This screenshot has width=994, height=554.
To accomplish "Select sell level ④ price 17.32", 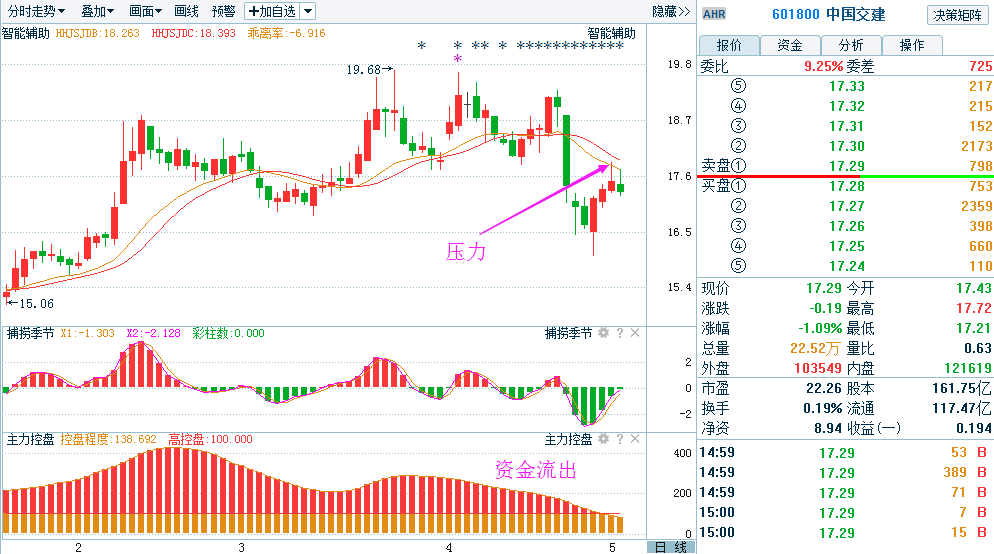I will 847,106.
